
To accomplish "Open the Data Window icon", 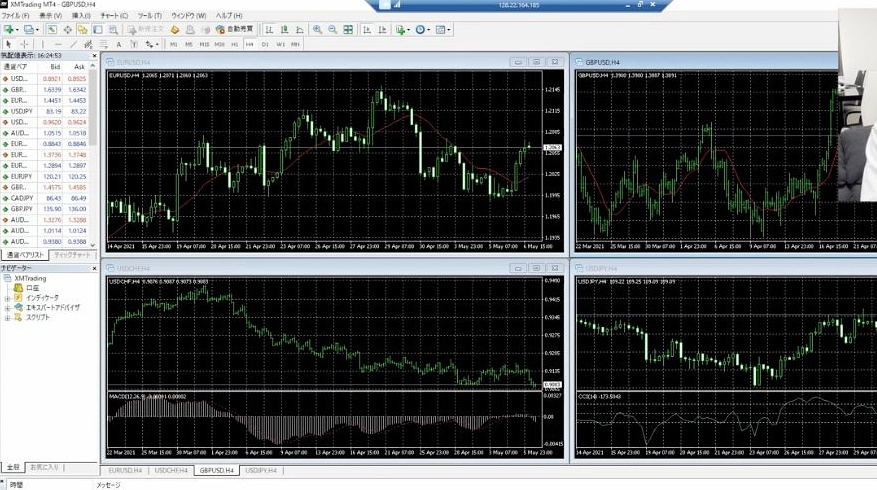I will coord(68,29).
